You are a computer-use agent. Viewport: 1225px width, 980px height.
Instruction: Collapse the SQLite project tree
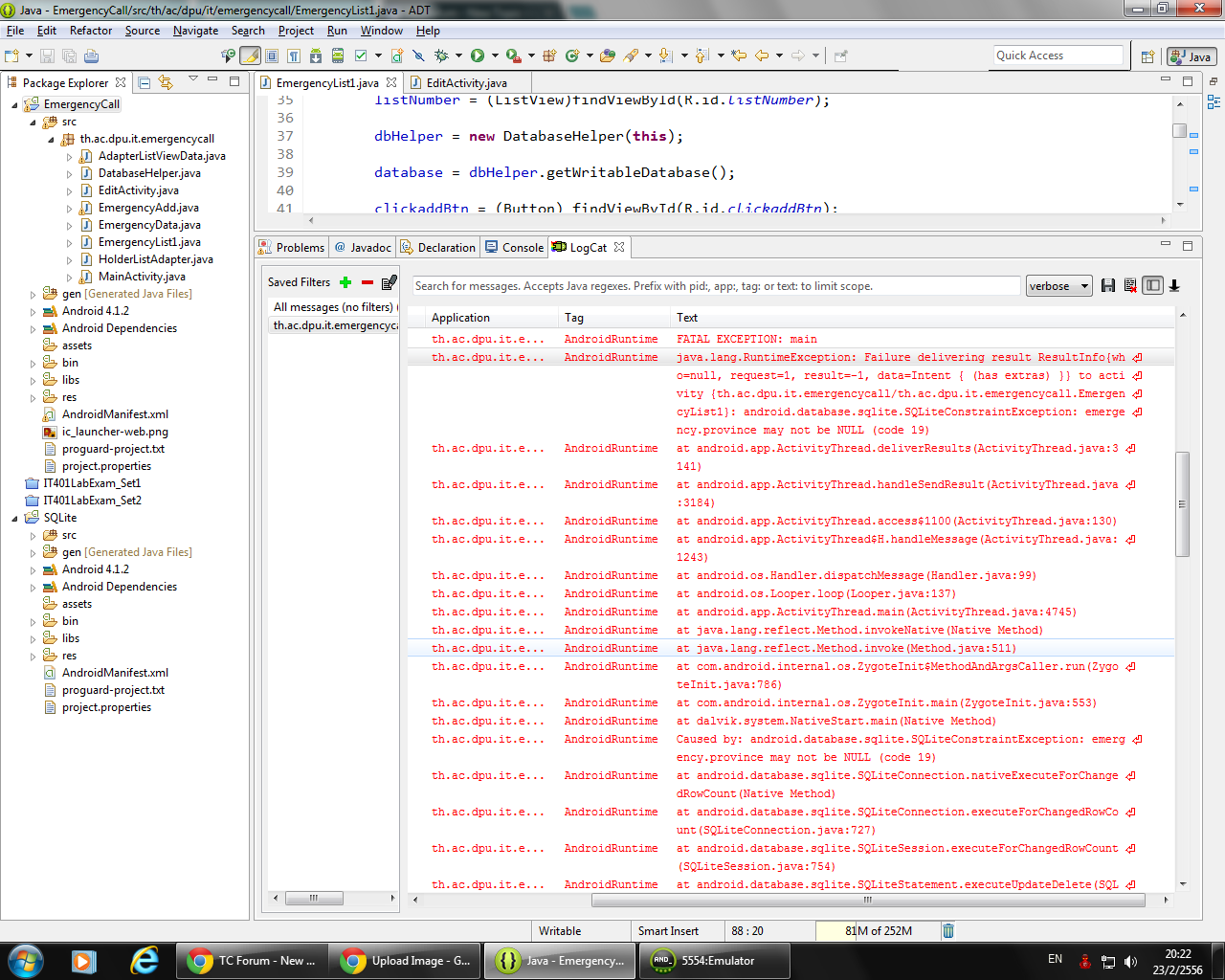[x=14, y=518]
